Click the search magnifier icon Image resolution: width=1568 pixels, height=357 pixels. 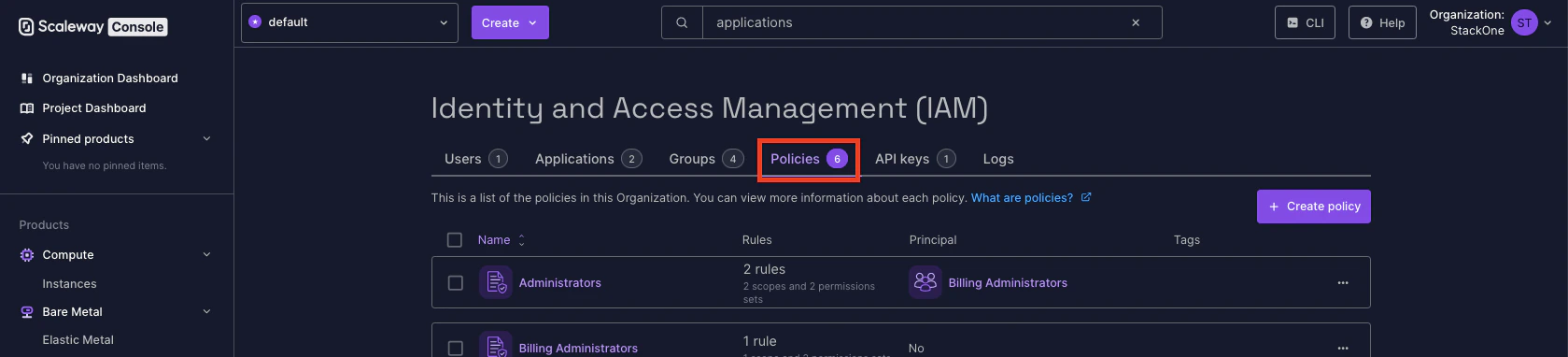[x=682, y=22]
